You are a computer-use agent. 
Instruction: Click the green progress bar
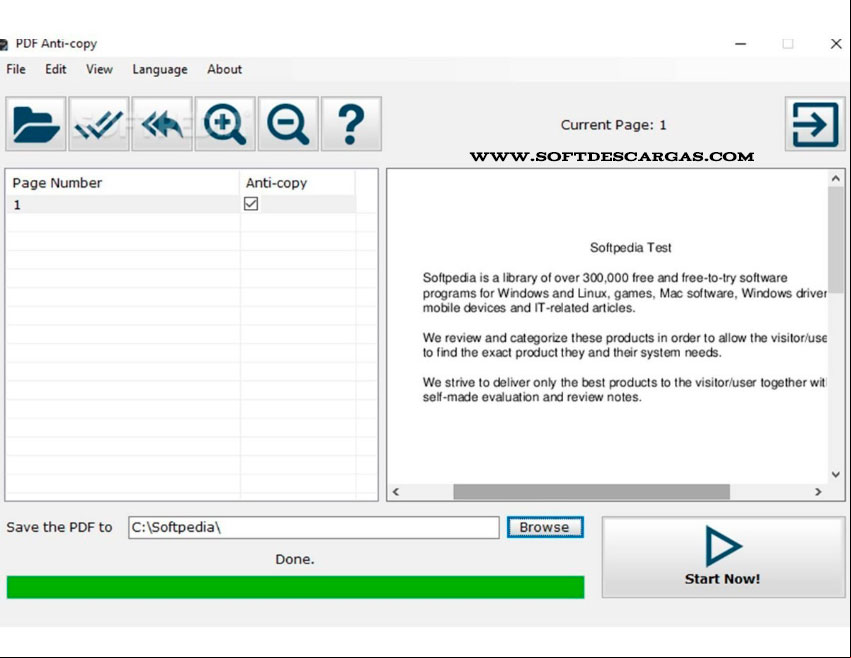(295, 587)
